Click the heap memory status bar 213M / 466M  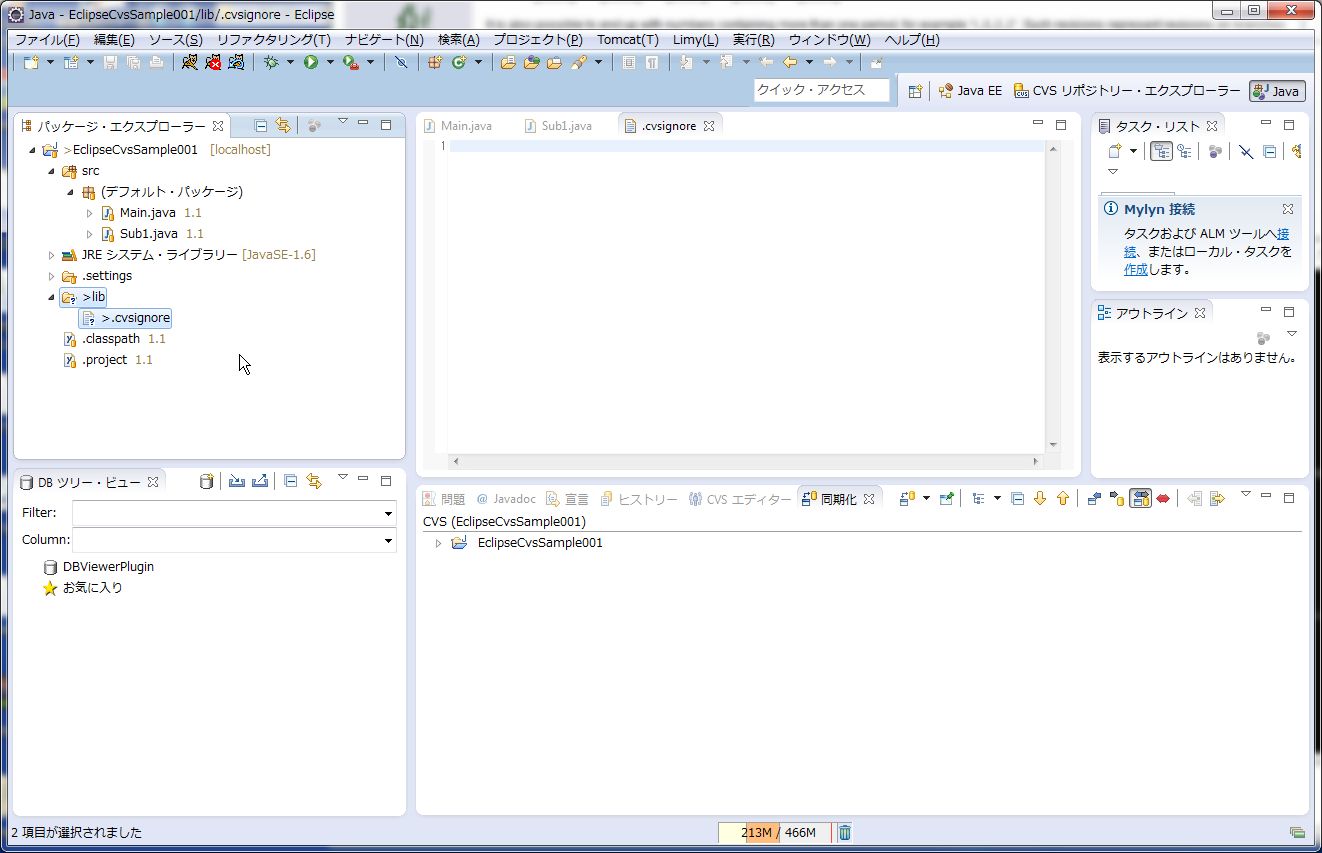pos(774,833)
